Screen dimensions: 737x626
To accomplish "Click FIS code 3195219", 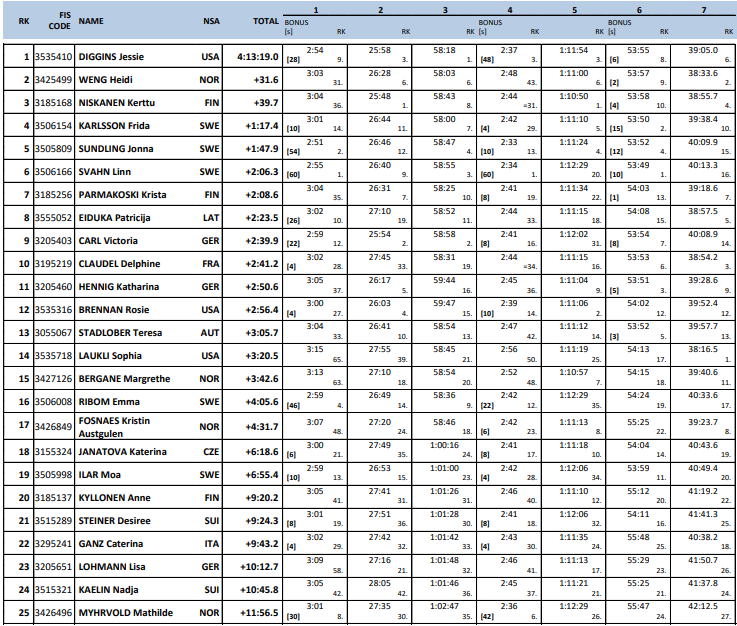I will click(54, 264).
